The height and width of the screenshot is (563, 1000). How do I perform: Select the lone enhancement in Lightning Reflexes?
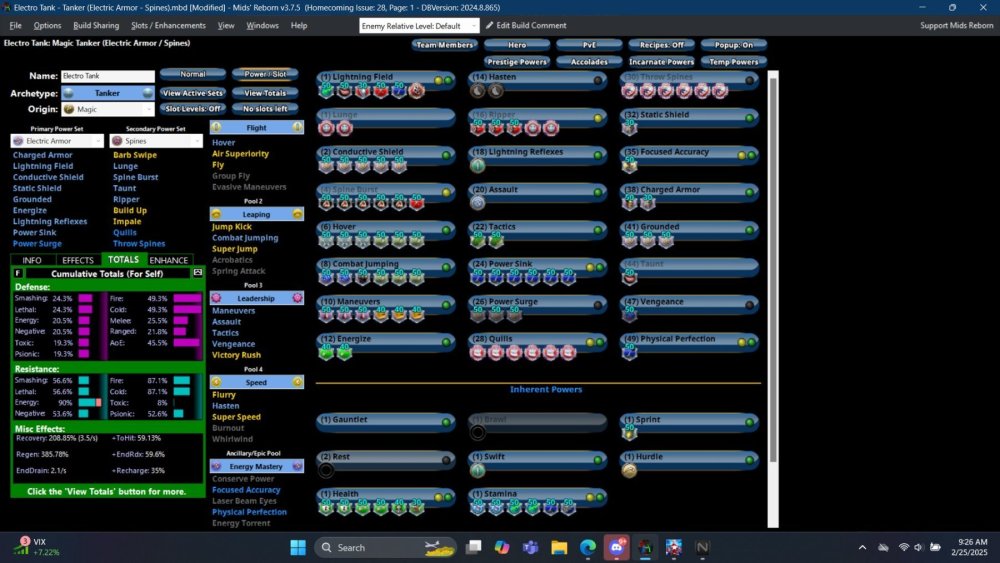478,165
